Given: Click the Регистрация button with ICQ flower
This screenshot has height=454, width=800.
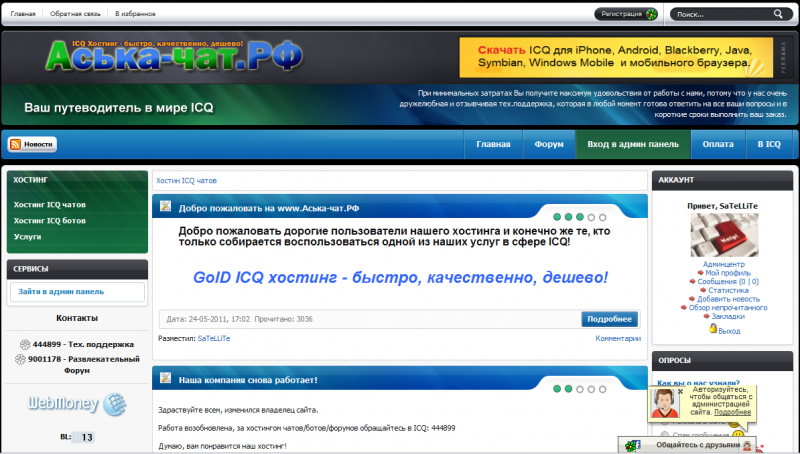Looking at the screenshot, I should (x=626, y=14).
